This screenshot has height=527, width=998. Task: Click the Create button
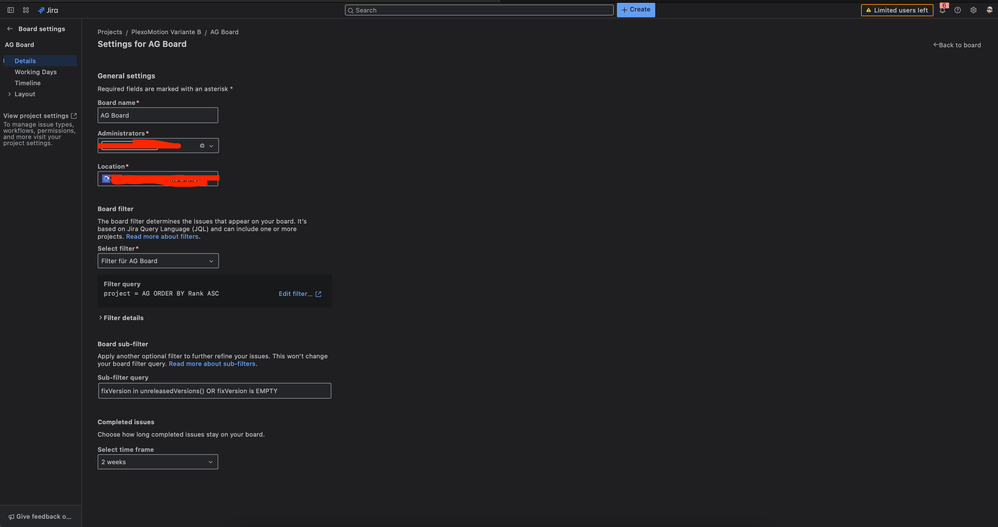point(636,10)
